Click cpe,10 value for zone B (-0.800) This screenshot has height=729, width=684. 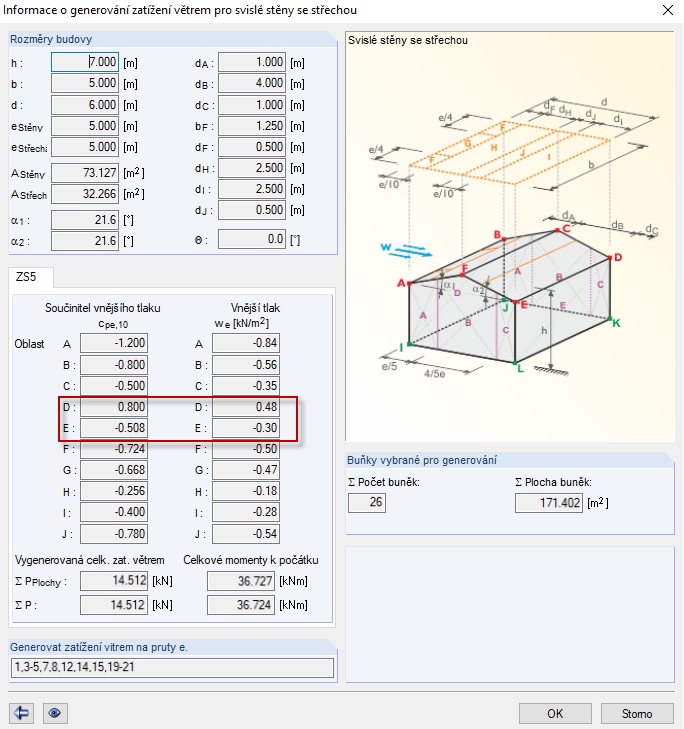(x=114, y=365)
